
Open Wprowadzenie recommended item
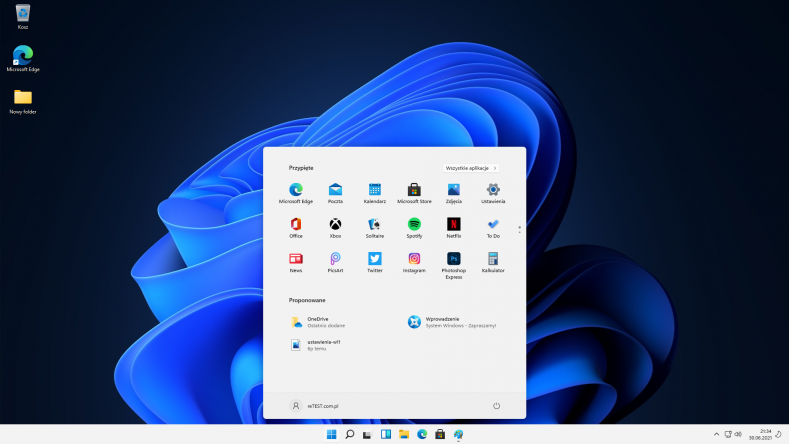click(452, 322)
